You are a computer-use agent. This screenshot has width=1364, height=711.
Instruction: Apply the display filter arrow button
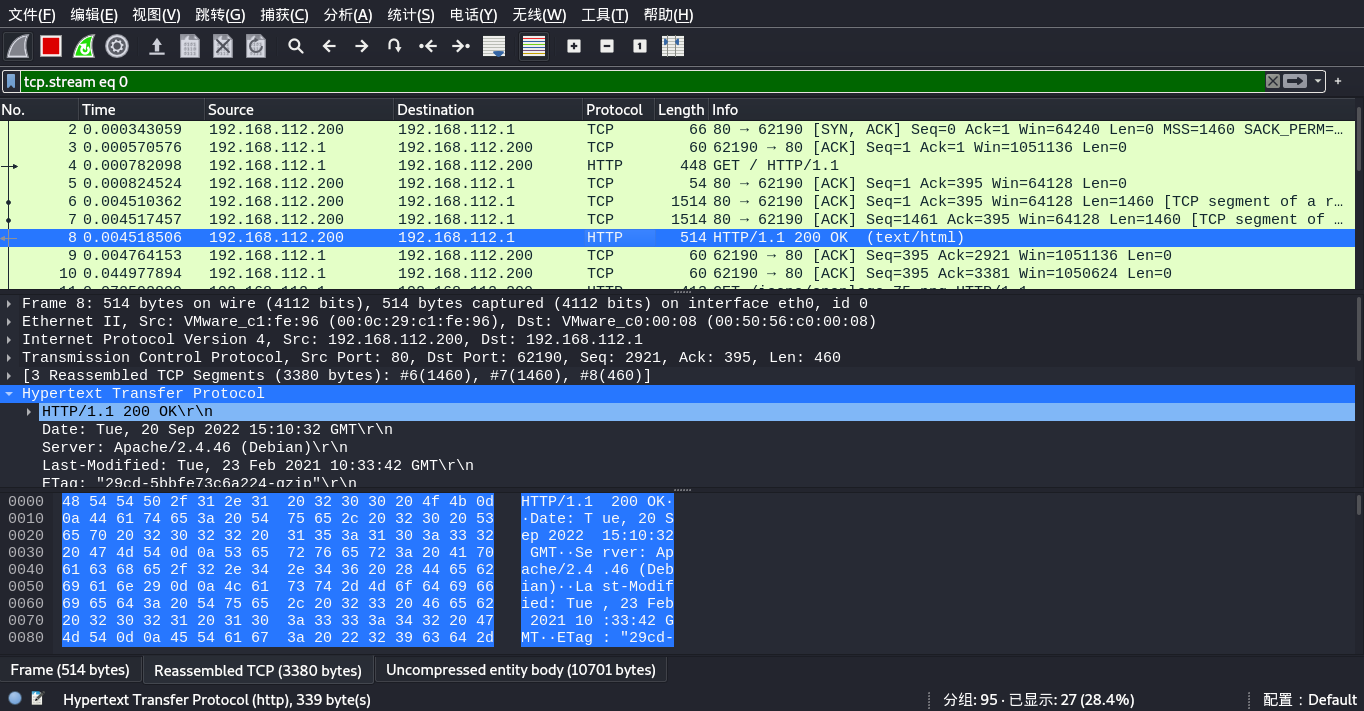[x=1296, y=81]
